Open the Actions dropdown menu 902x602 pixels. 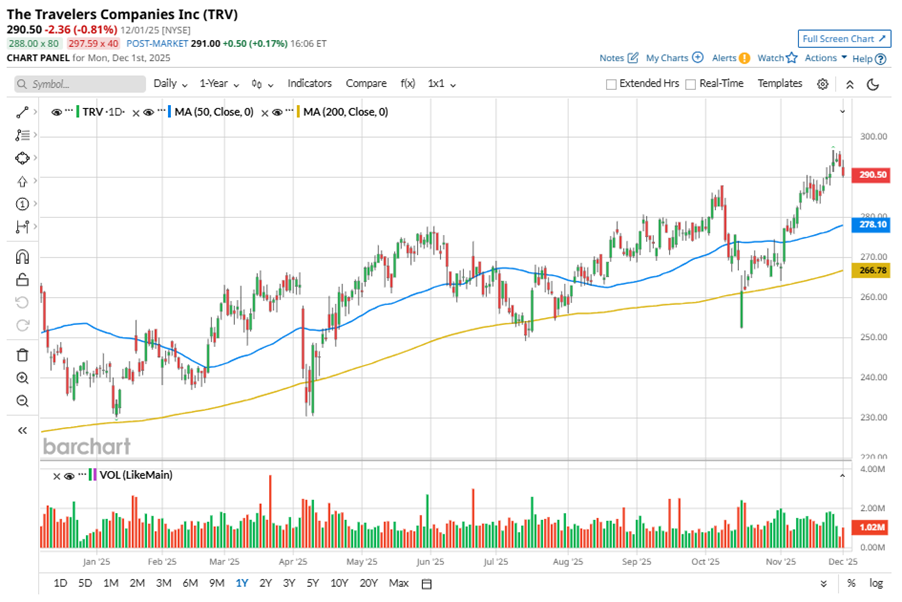[825, 58]
